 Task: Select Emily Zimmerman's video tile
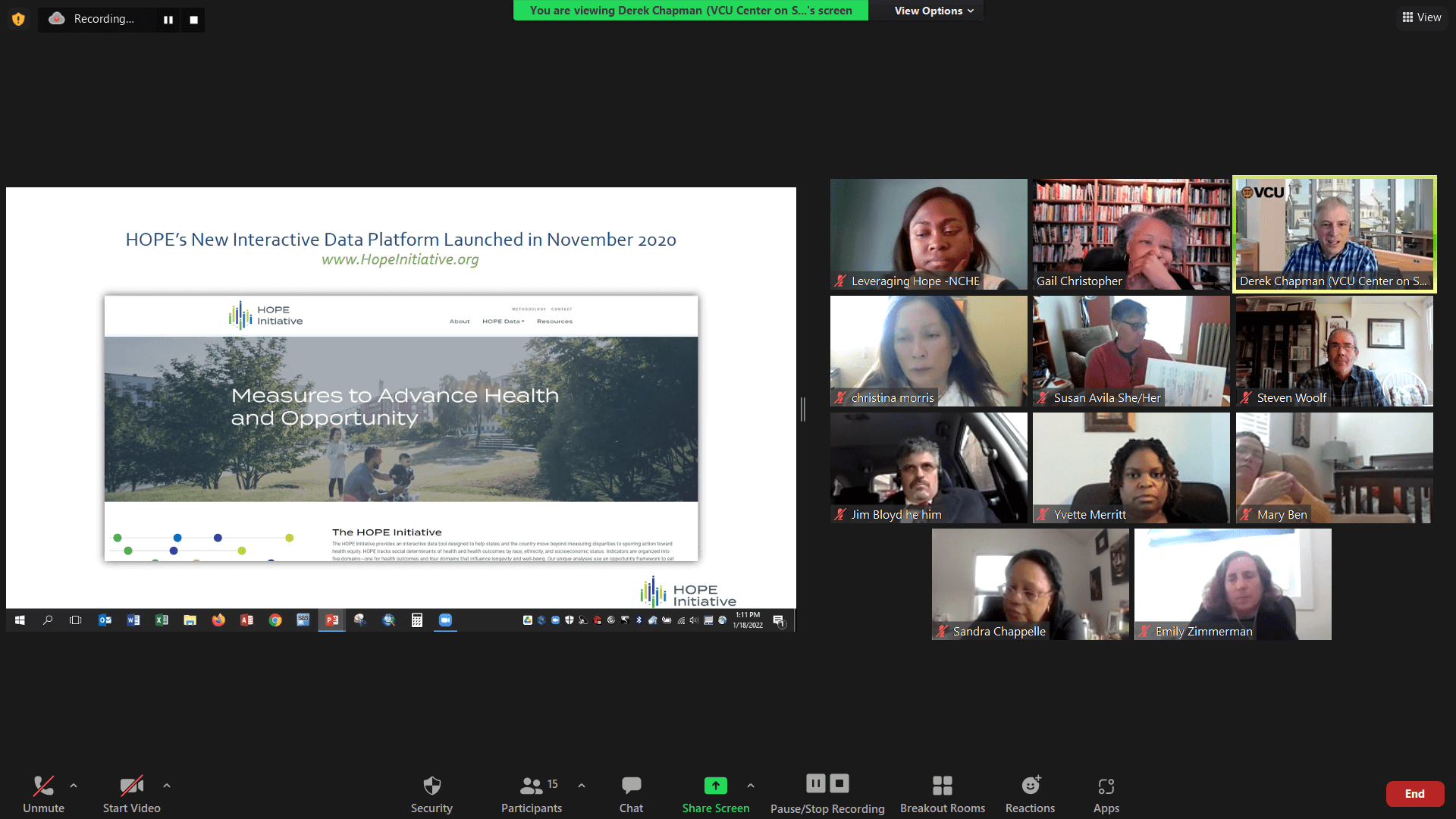[1233, 585]
